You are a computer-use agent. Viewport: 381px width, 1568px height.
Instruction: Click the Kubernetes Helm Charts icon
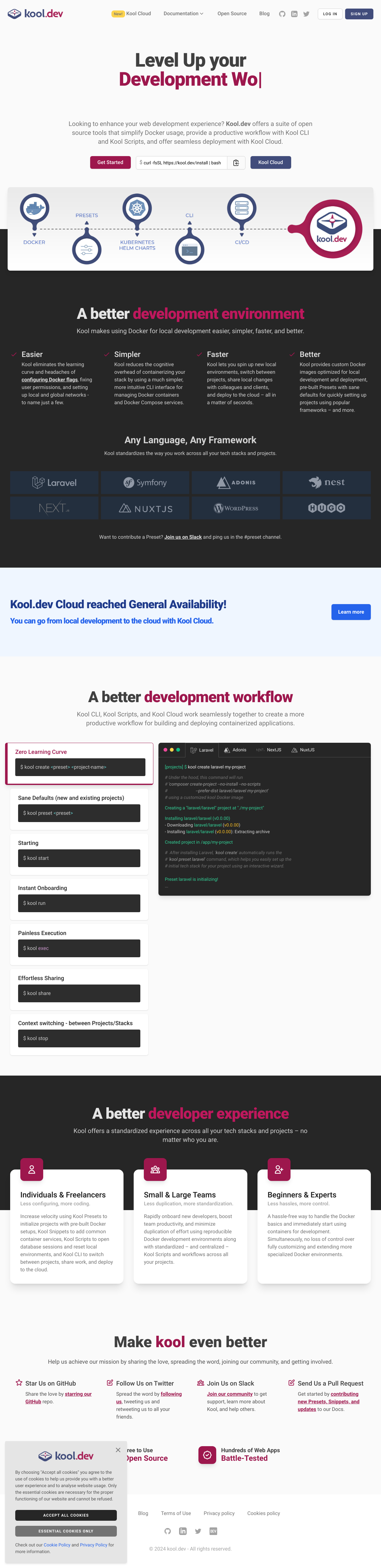click(137, 209)
